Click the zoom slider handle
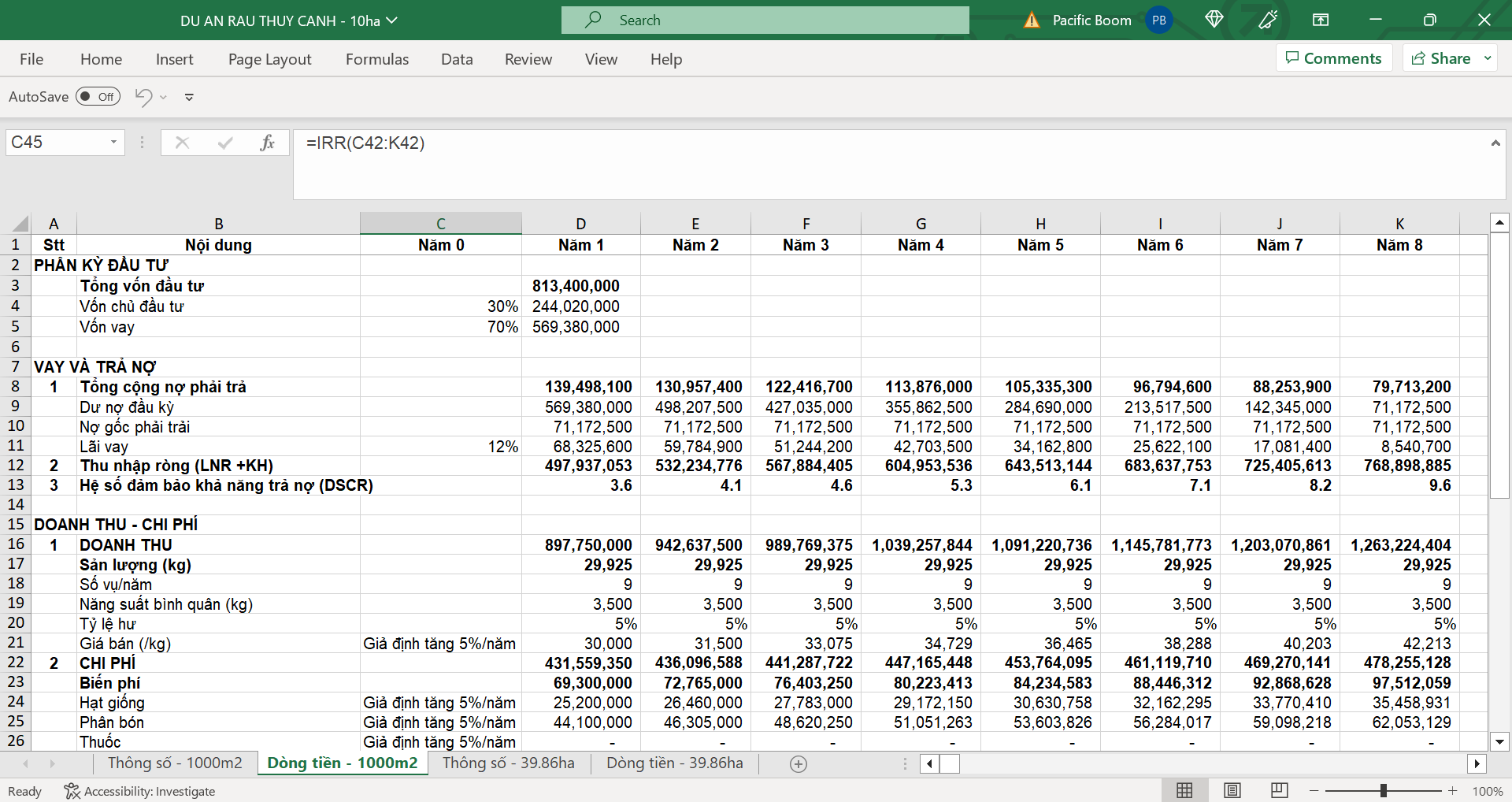This screenshot has width=1512, height=802. point(1384,790)
